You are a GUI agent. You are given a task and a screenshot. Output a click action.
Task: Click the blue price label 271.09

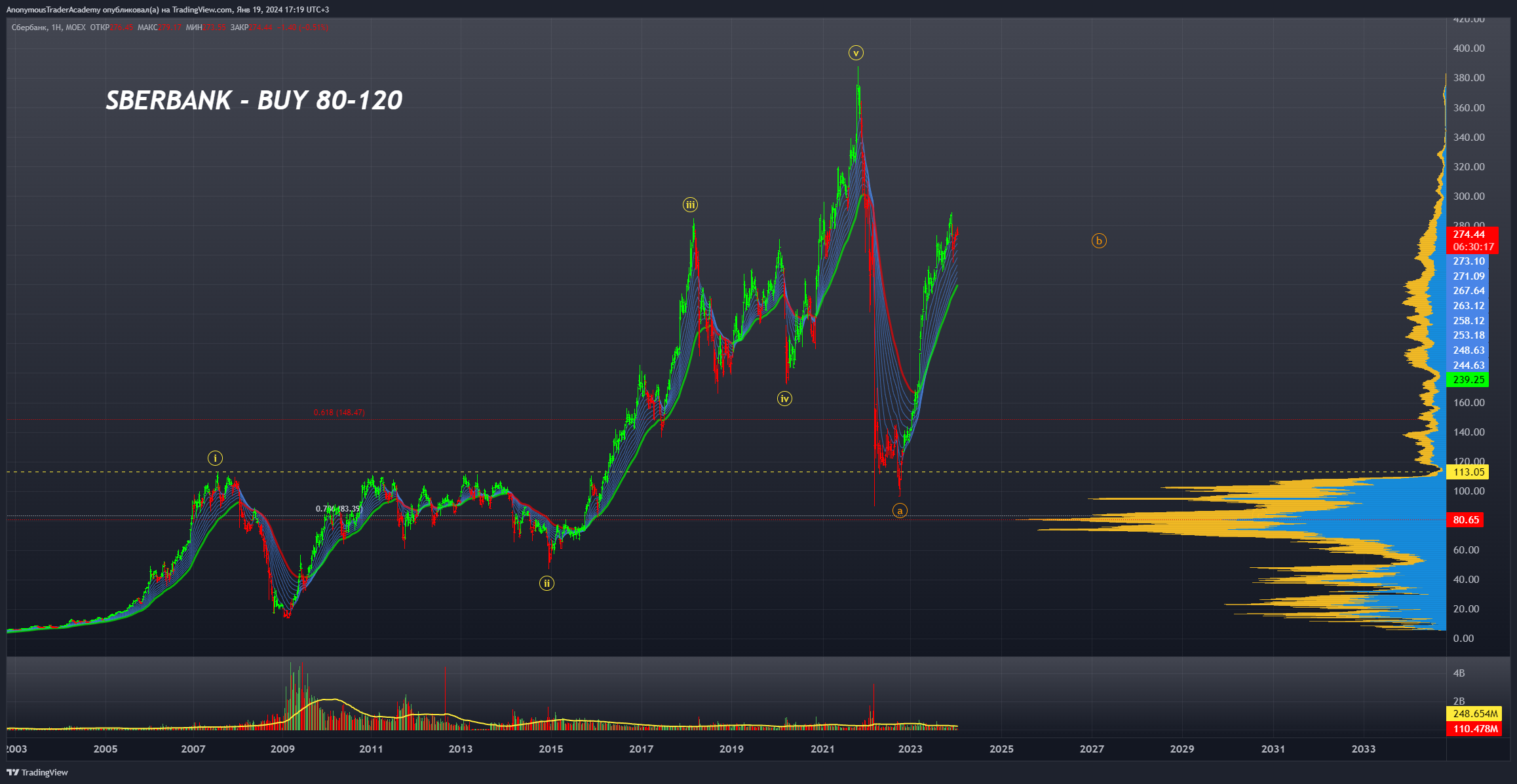coord(1469,276)
